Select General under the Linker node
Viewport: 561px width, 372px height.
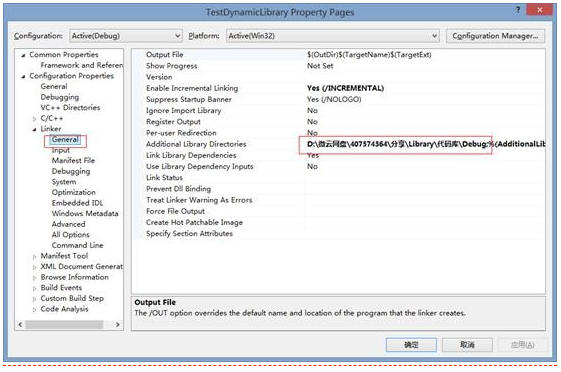pos(65,140)
